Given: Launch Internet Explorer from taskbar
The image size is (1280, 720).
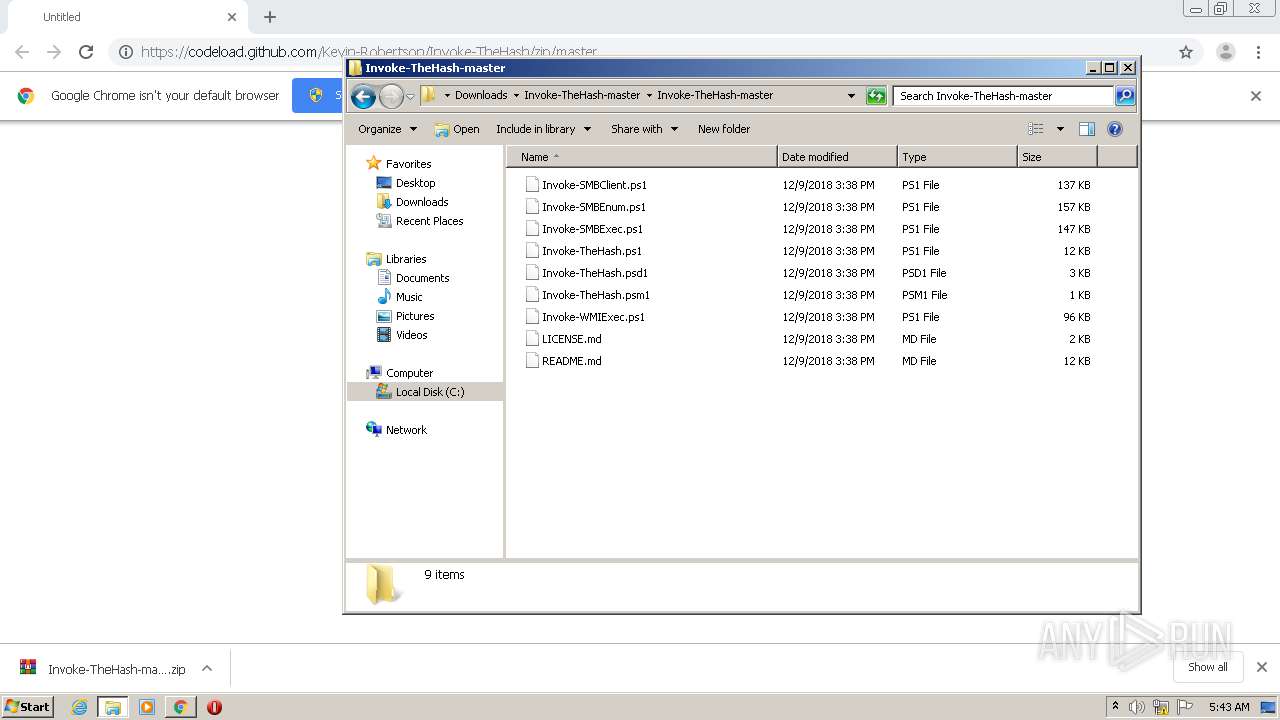Looking at the screenshot, I should [79, 707].
